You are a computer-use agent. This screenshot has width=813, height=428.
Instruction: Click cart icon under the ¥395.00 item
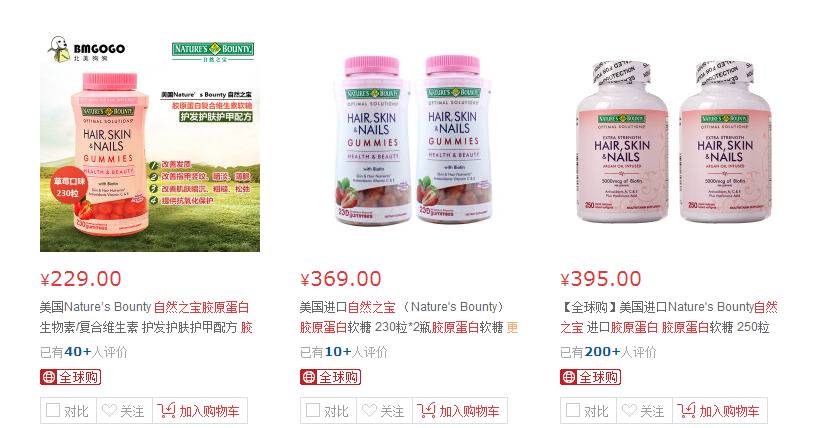[686, 410]
